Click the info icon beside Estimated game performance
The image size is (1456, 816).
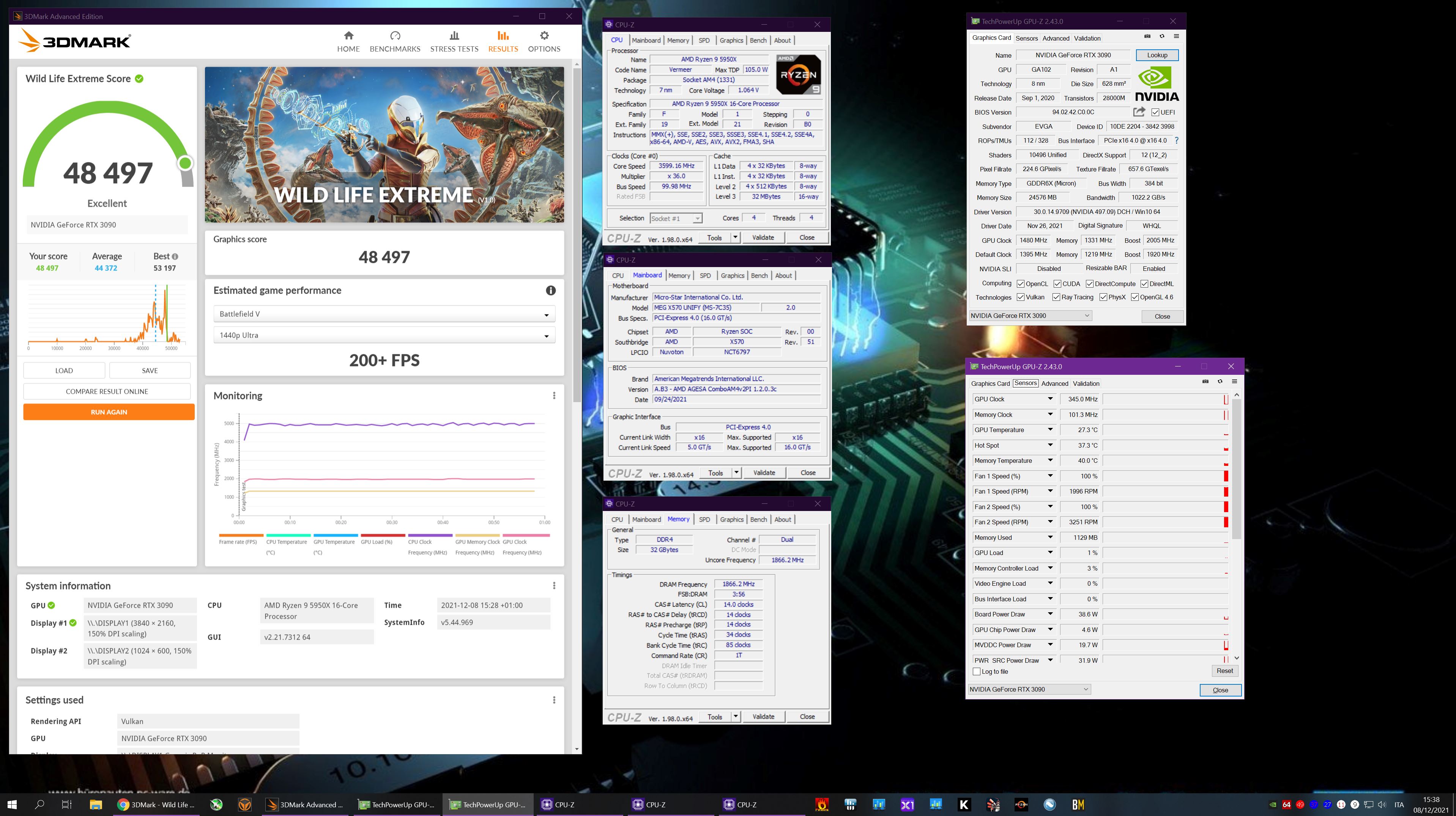(x=550, y=291)
